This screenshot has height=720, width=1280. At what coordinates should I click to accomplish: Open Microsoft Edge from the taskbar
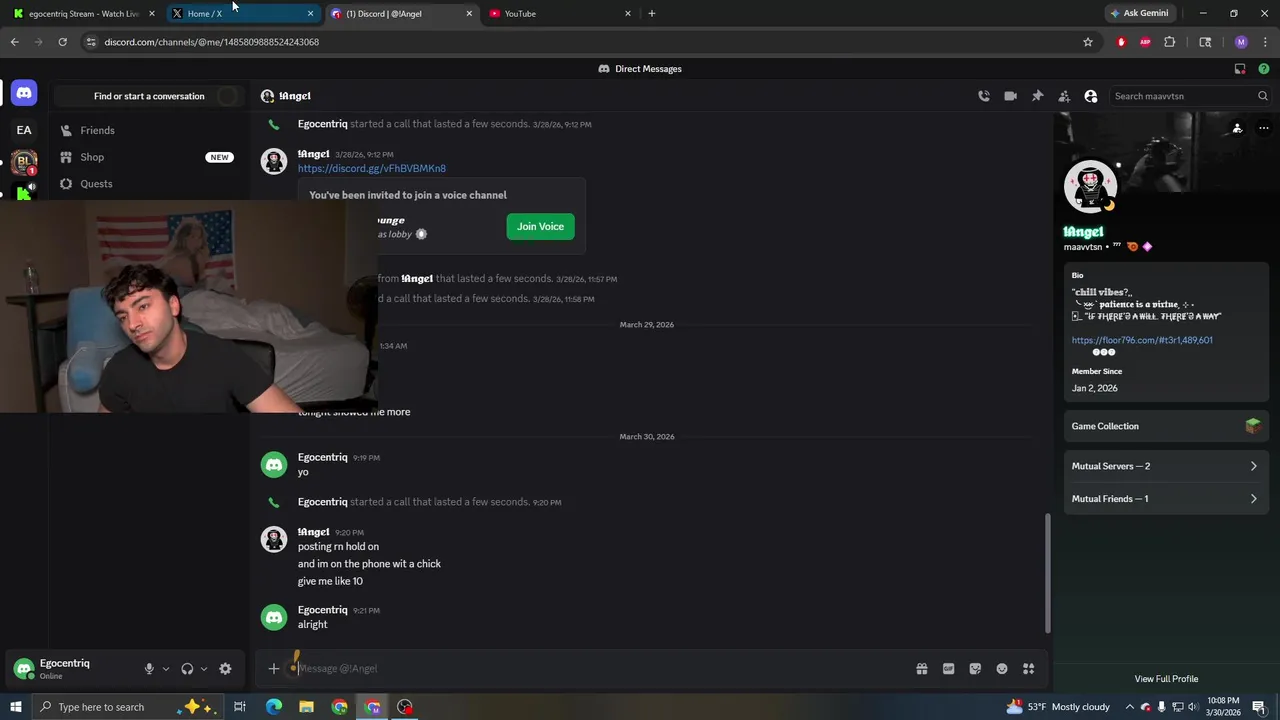[273, 707]
